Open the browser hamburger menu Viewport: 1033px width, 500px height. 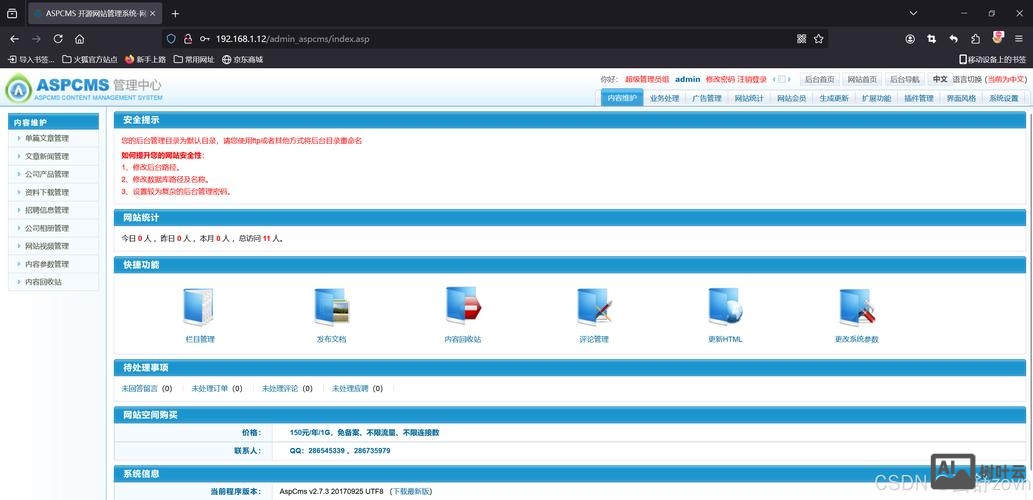tap(1019, 39)
